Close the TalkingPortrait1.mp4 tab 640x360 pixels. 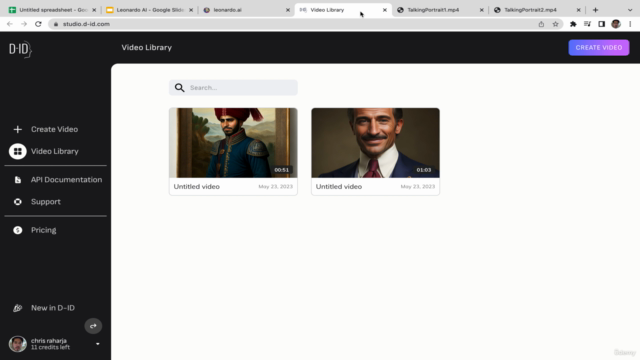[482, 10]
